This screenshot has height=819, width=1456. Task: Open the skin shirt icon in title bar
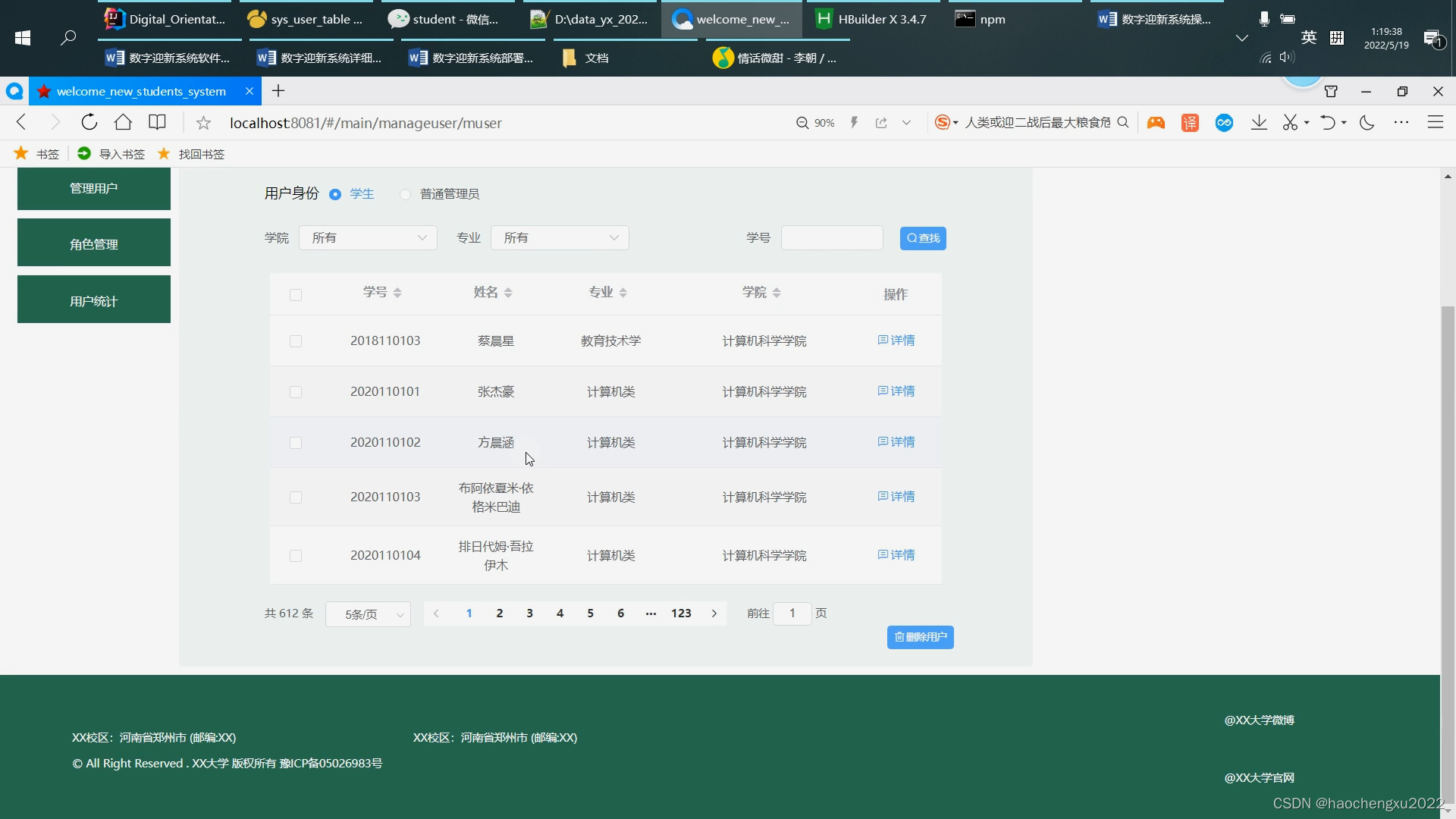click(x=1331, y=91)
